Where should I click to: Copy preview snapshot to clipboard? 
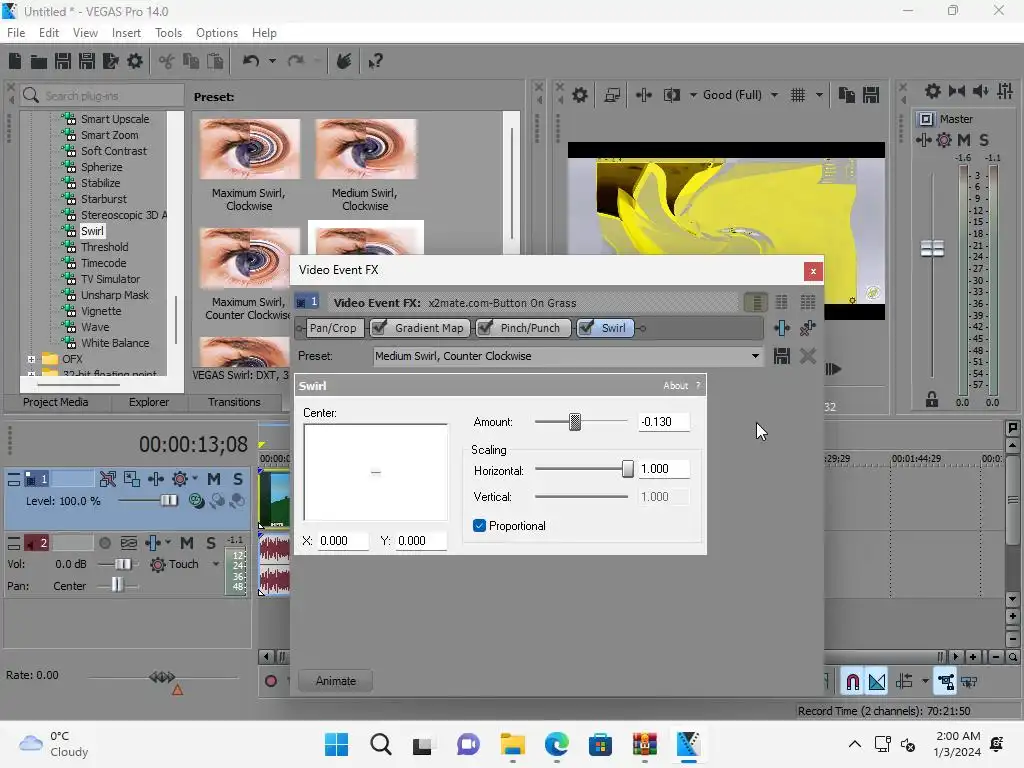coord(846,95)
